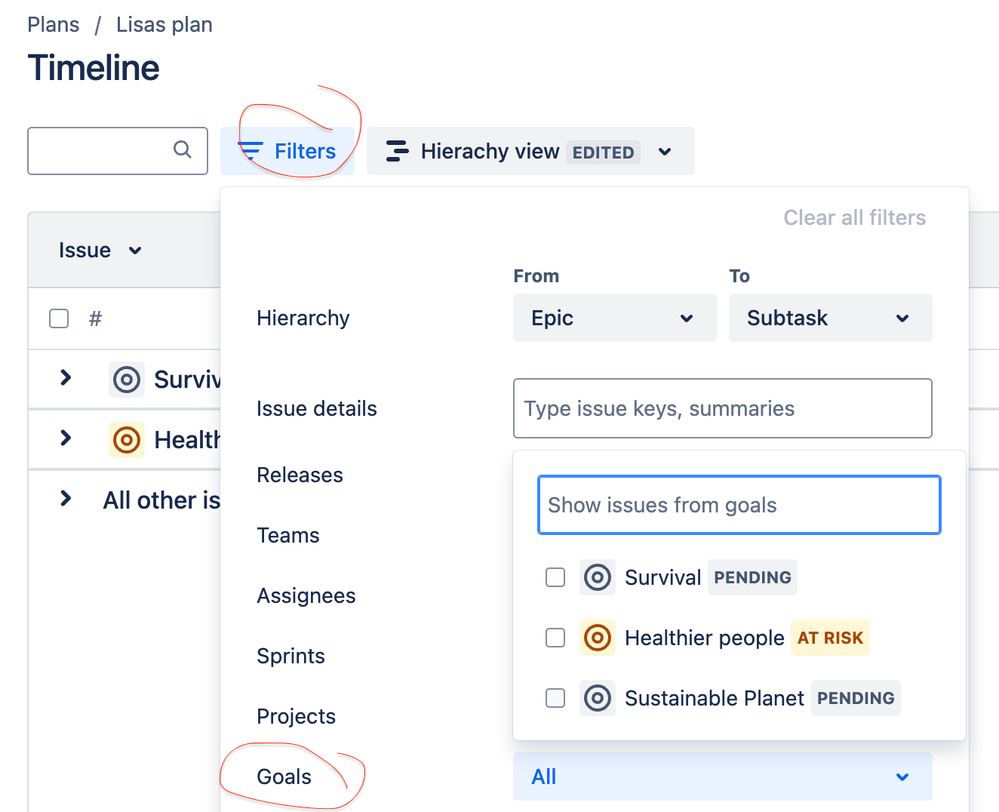The height and width of the screenshot is (812, 999).
Task: Click the Show issues from goals field
Action: pyautogui.click(x=739, y=505)
